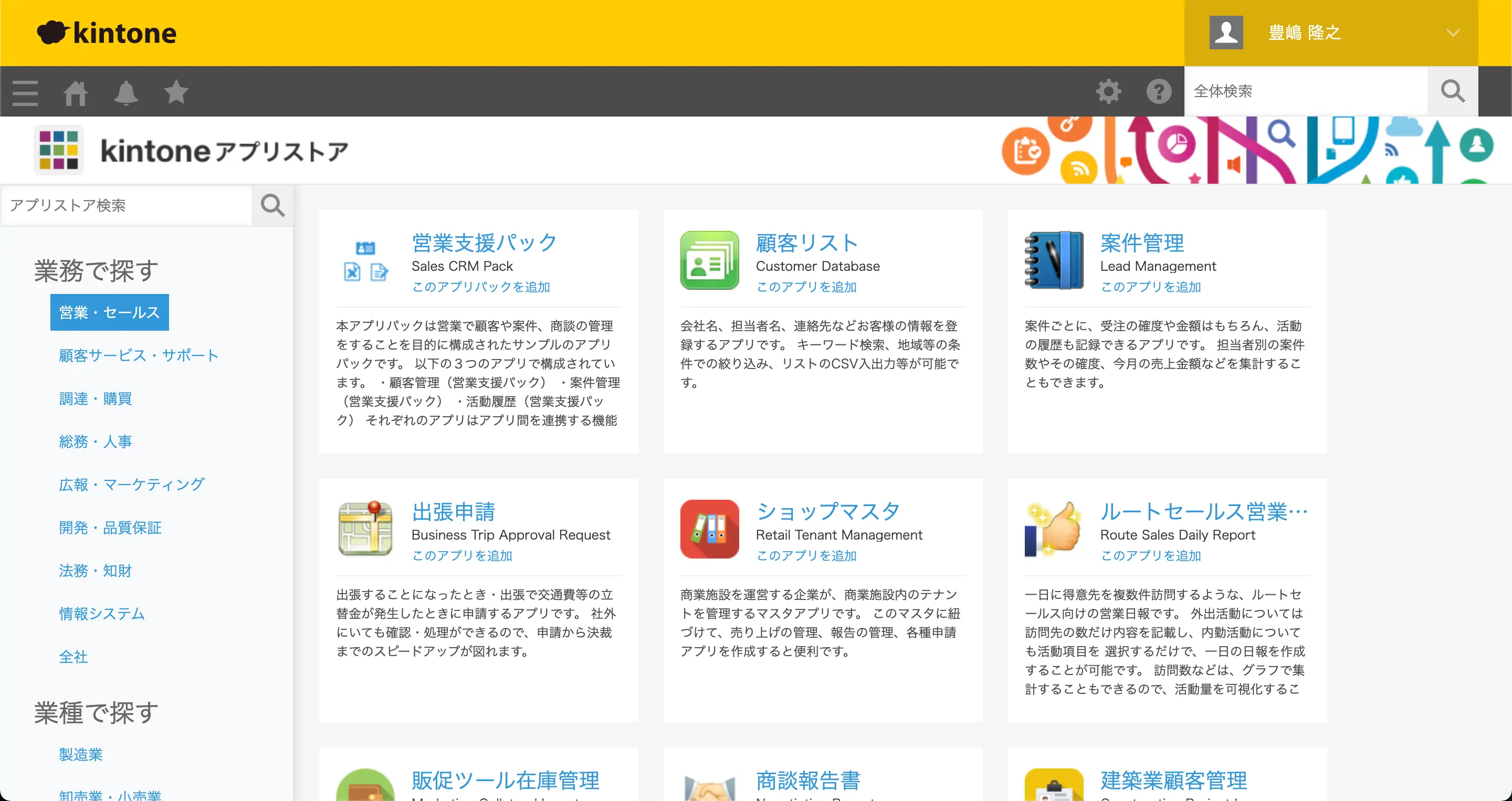Select the 開発・品質保証 category
1512x801 pixels.
(x=110, y=528)
